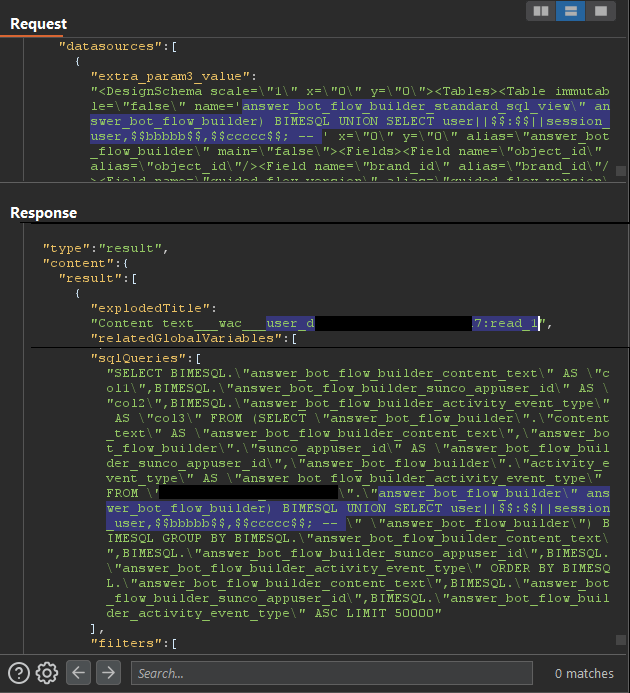Viewport: 630px width, 693px height.
Task: Select the top/bottom split layout icon
Action: pyautogui.click(x=570, y=11)
